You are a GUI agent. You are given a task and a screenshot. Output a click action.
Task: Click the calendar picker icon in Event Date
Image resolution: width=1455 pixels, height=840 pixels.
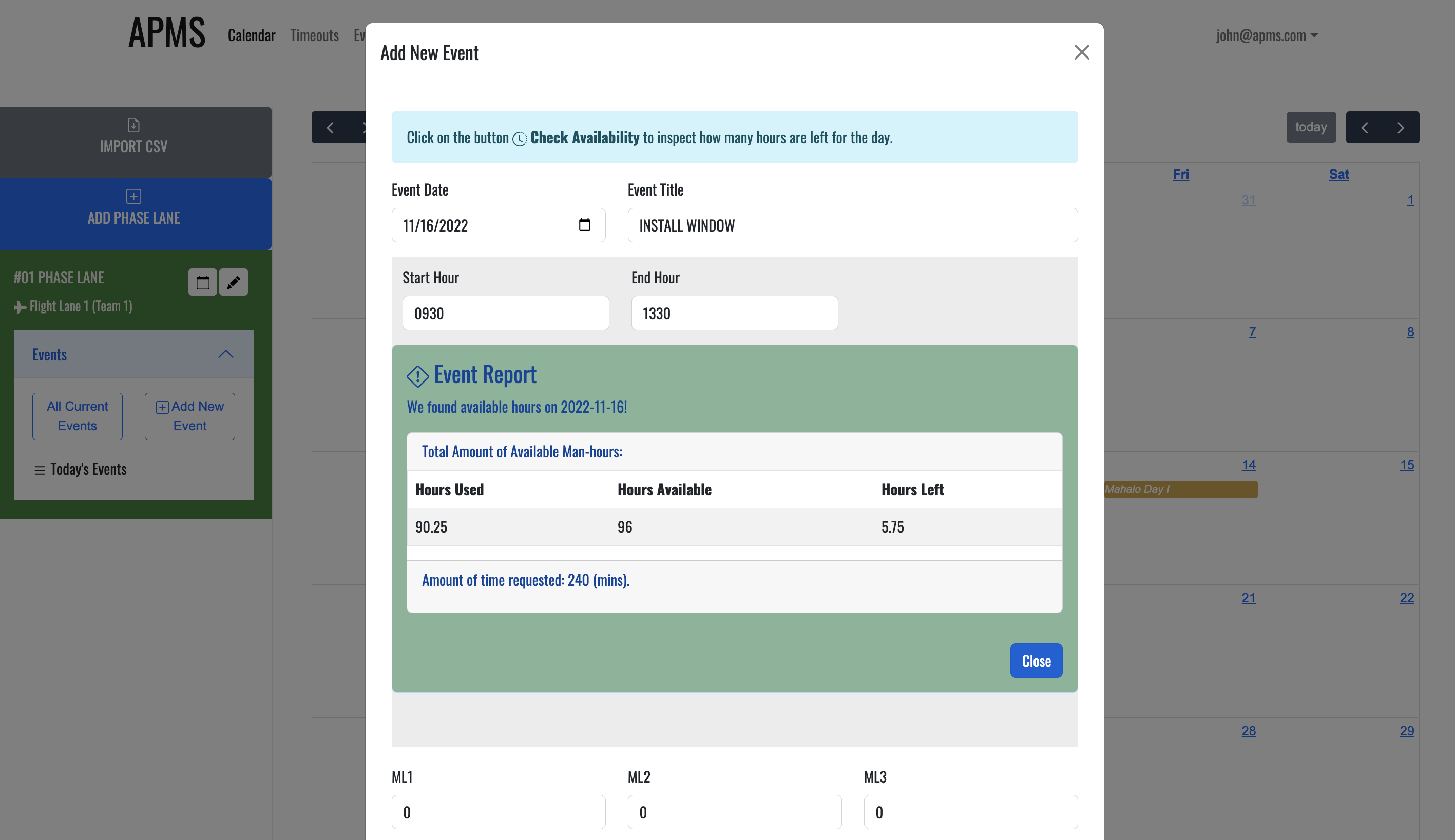click(584, 225)
